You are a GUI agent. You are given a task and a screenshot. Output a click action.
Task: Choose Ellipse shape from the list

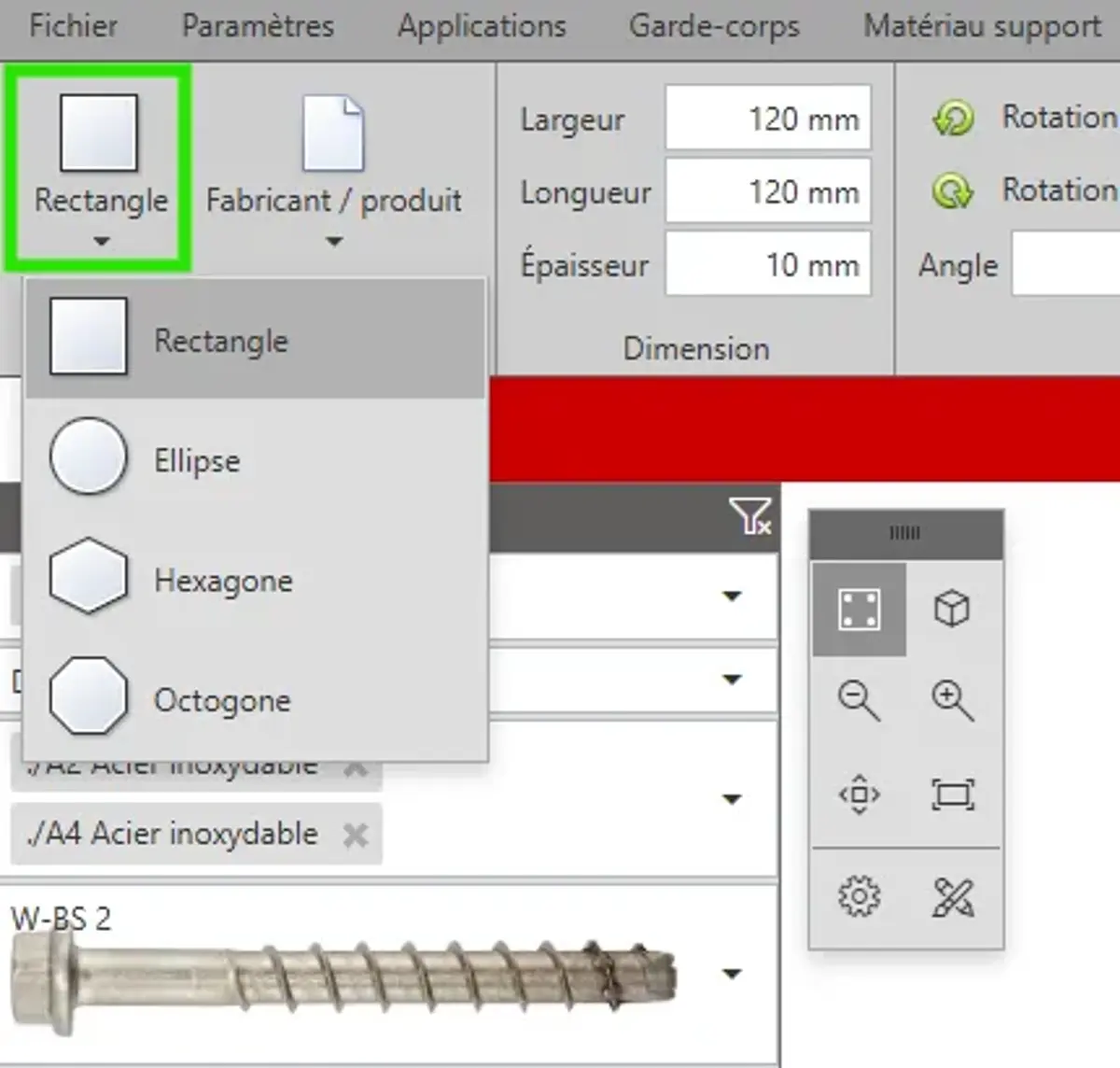[255, 459]
